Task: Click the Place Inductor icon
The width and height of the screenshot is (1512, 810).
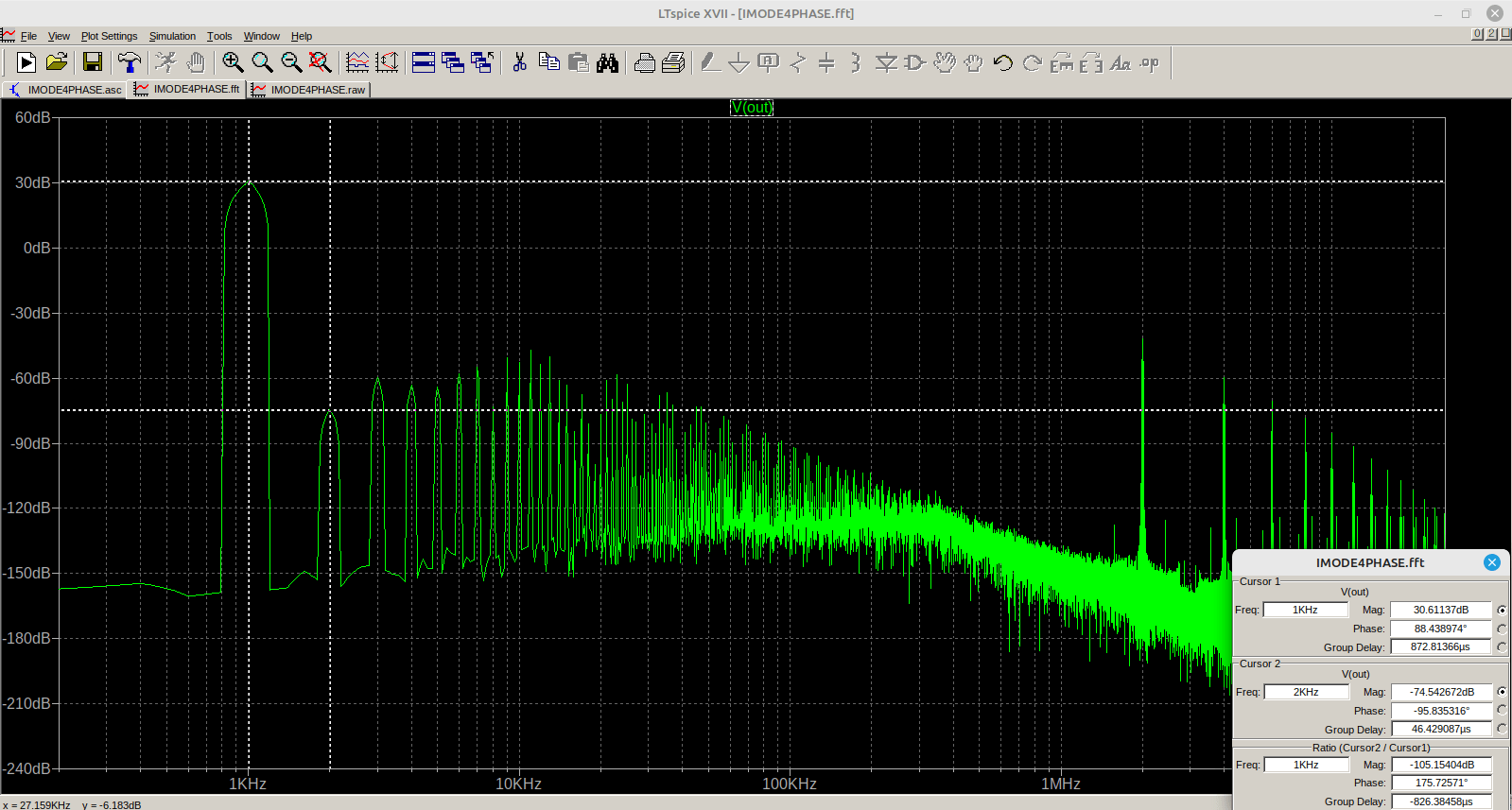Action: click(856, 62)
